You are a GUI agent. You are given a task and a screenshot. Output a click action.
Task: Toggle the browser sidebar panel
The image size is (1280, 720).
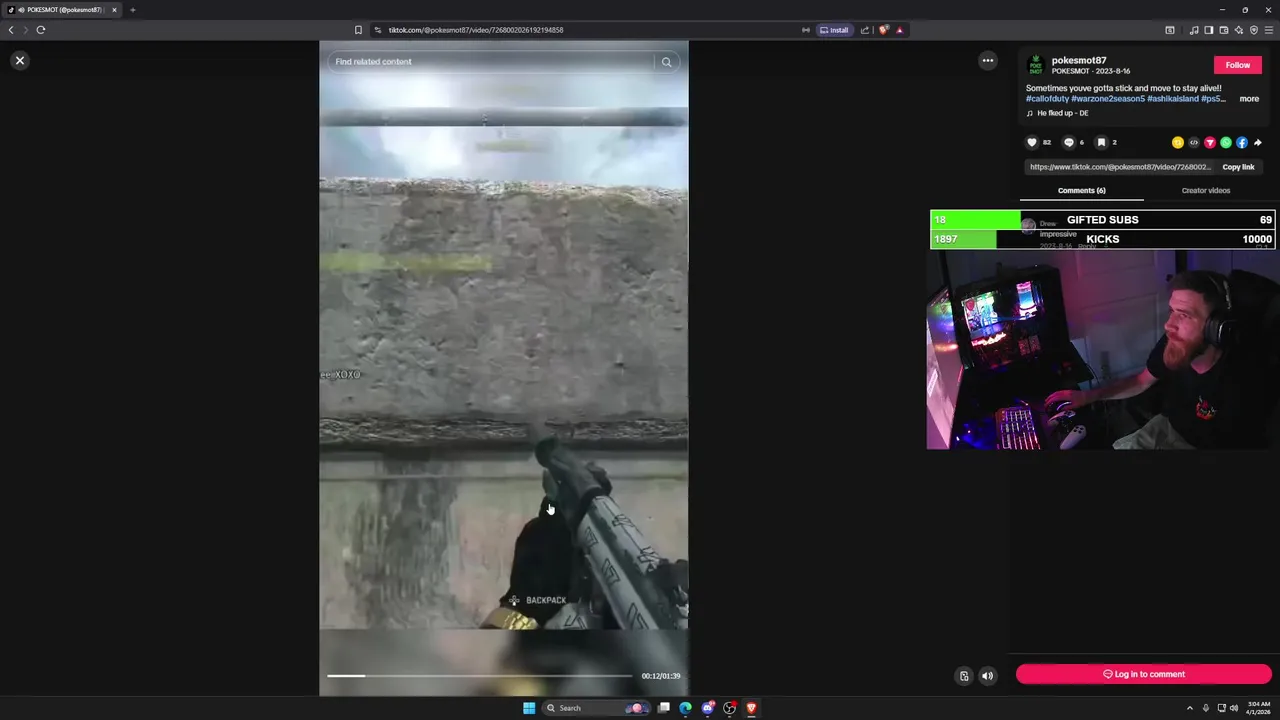tap(1208, 30)
